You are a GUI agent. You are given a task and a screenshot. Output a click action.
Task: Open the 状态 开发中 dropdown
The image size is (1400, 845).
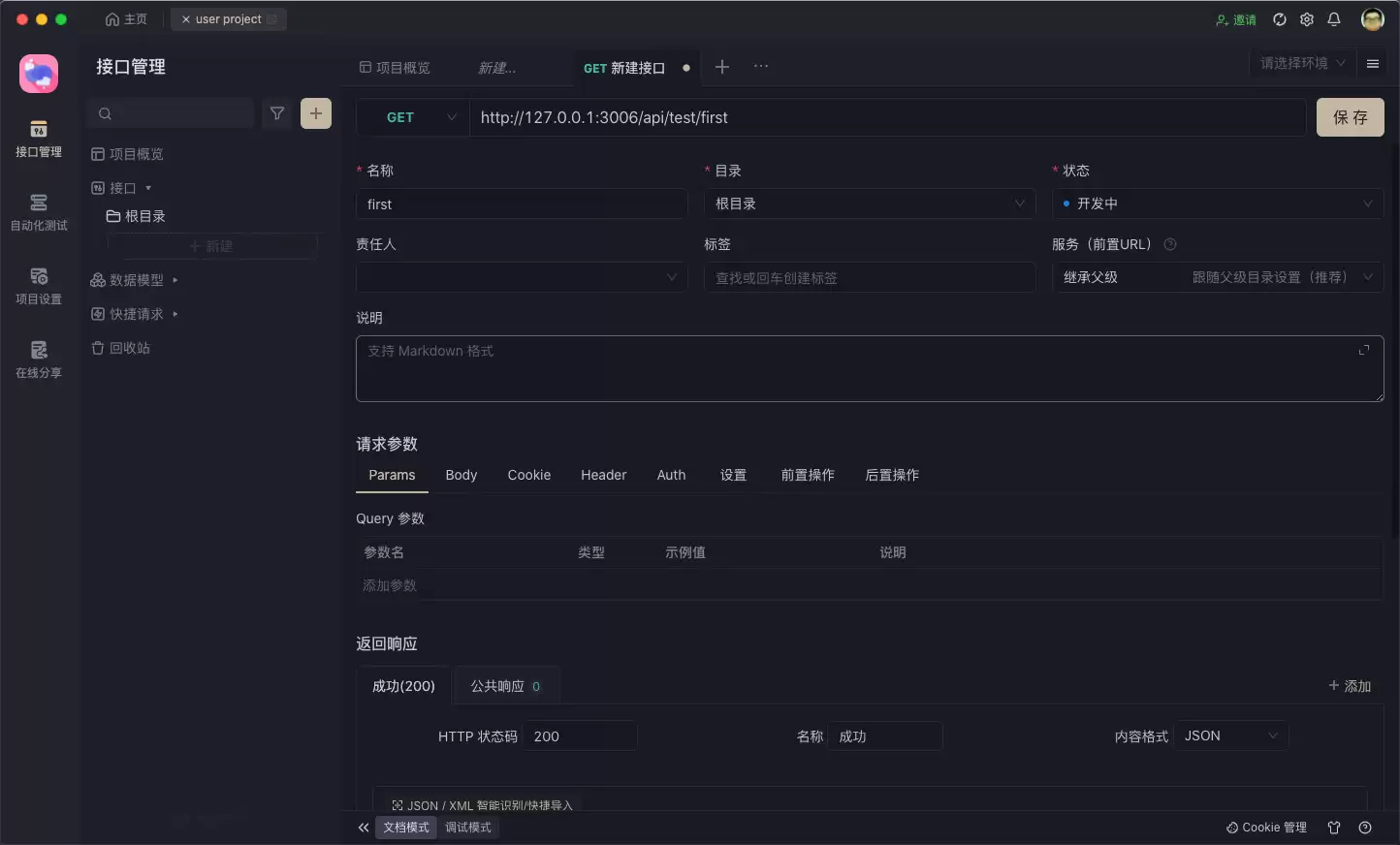1218,203
